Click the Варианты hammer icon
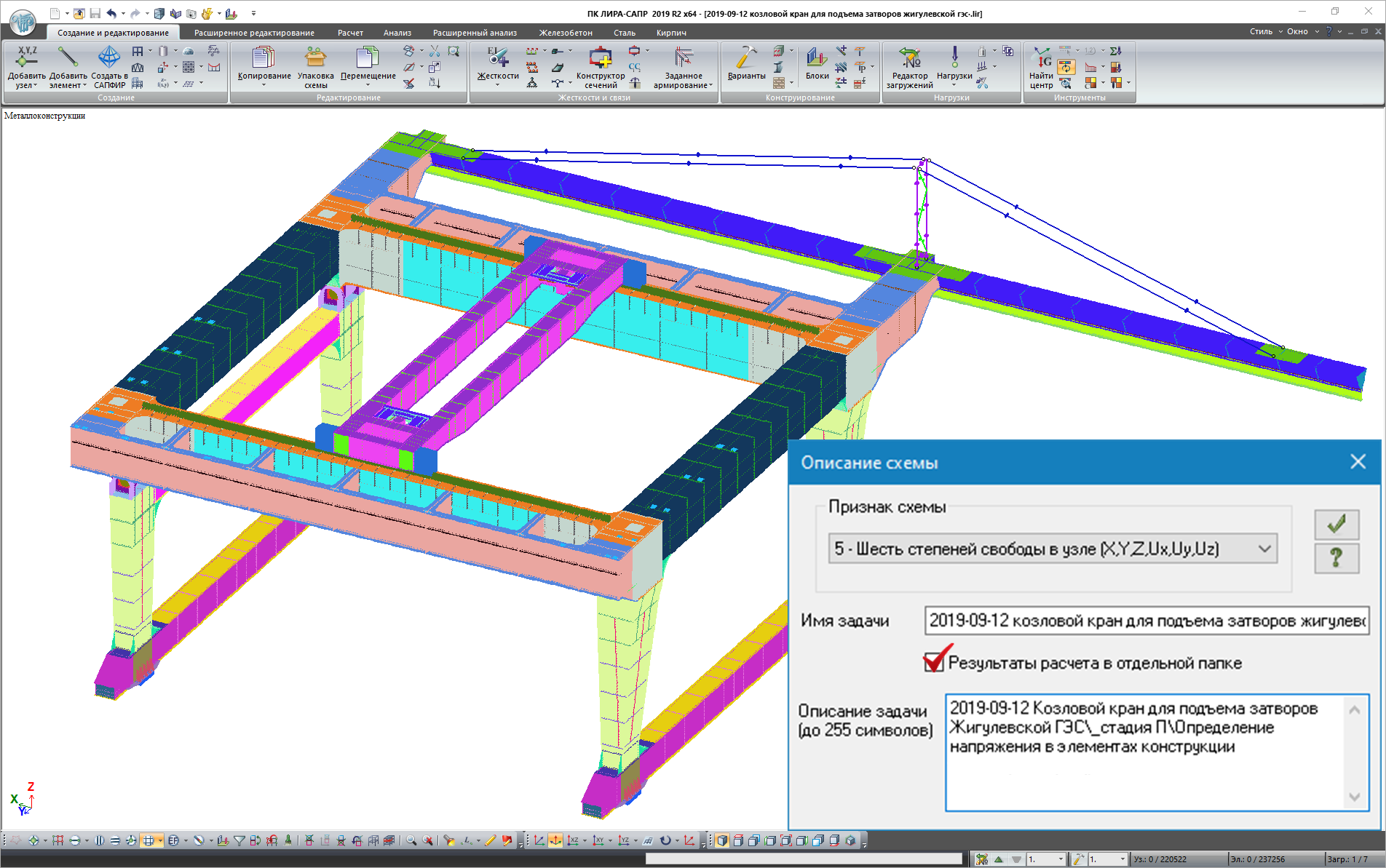Screen dimensions: 1386x868 tap(746, 64)
